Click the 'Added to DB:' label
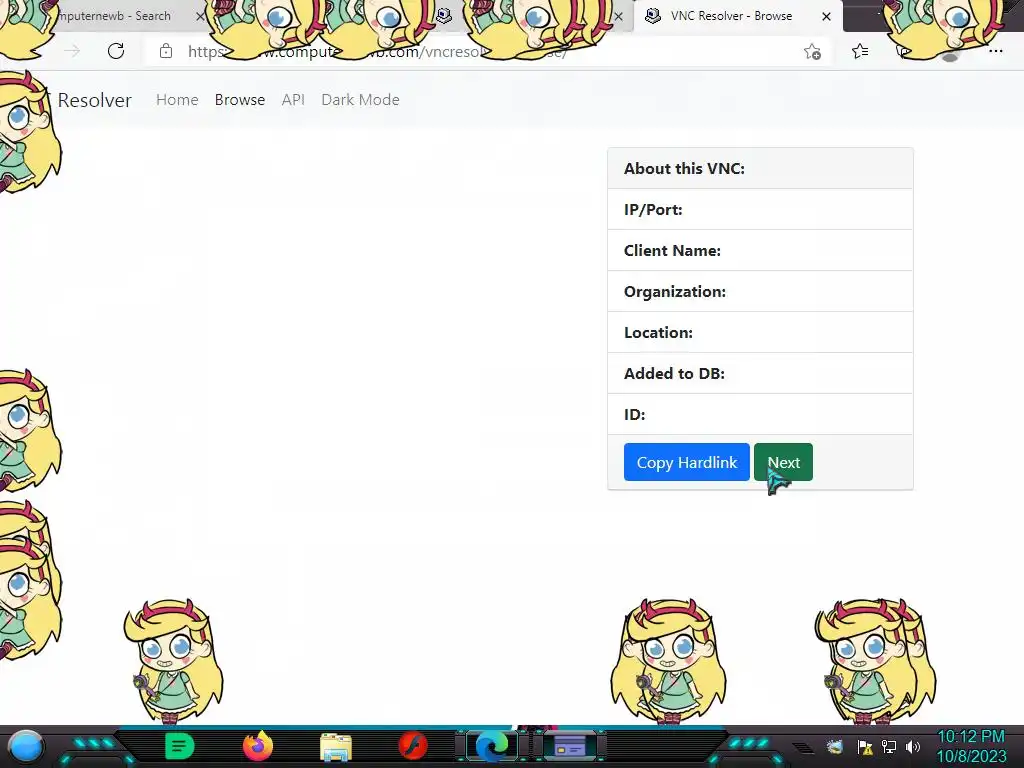The width and height of the screenshot is (1024, 768). [x=674, y=374]
